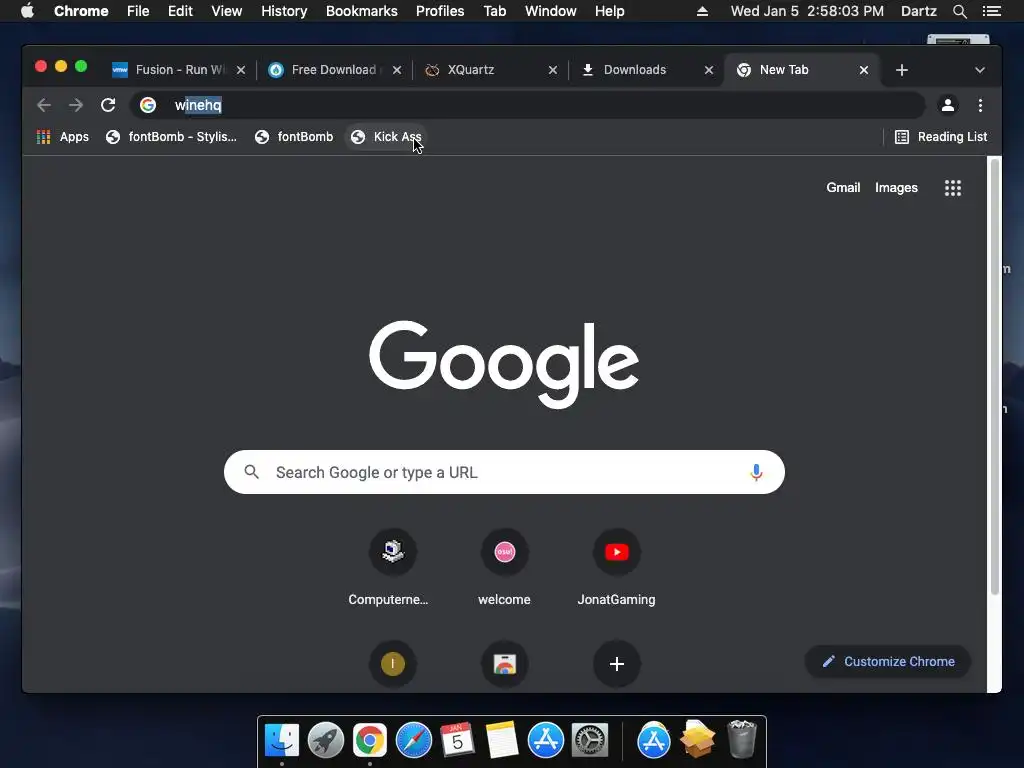Open the JonatGaming YouTube shortcut
The width and height of the screenshot is (1024, 768).
point(616,569)
